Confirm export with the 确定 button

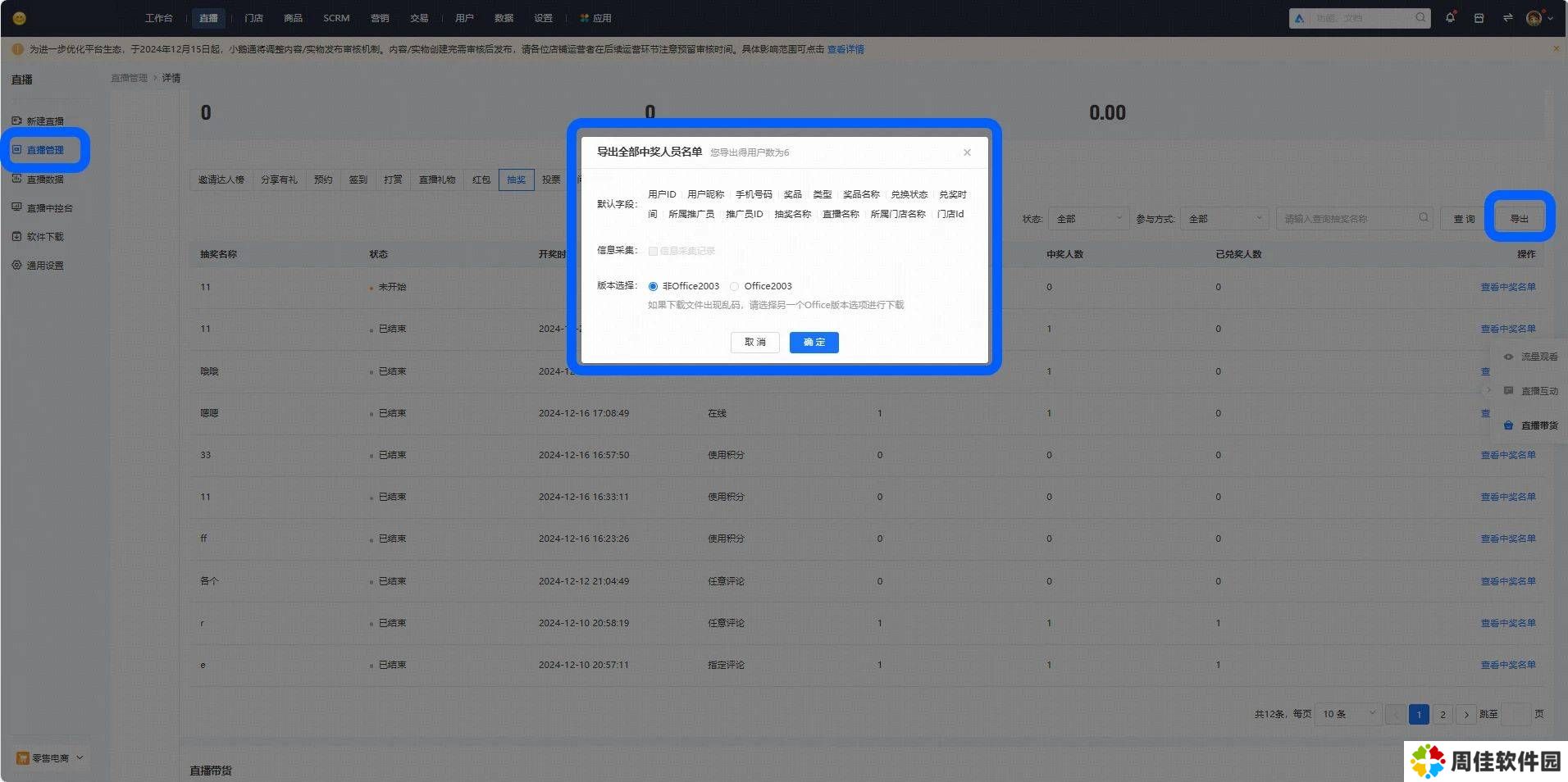coord(814,342)
